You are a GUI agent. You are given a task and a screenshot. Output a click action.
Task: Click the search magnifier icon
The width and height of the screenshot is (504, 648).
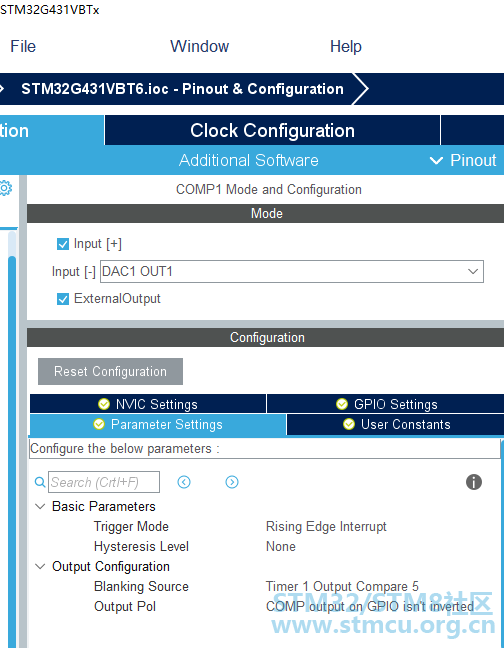pos(40,482)
